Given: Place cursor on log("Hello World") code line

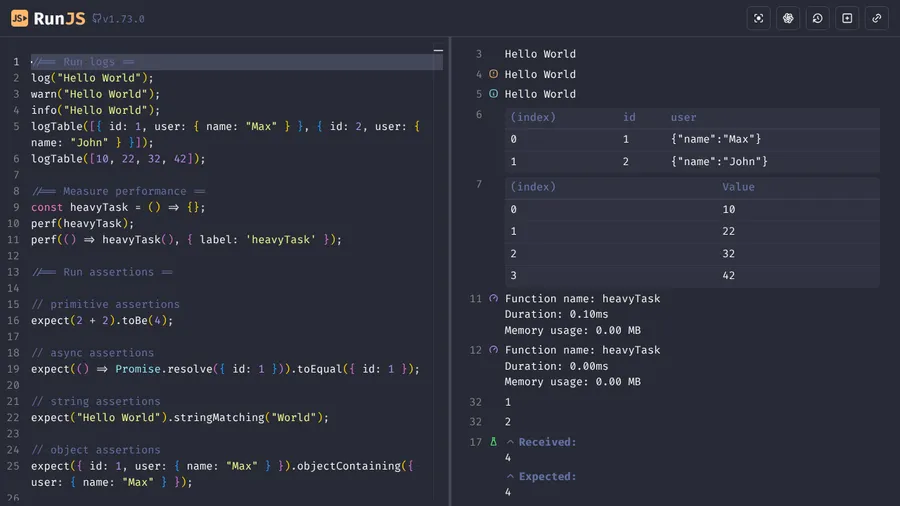Looking at the screenshot, I should (x=92, y=78).
